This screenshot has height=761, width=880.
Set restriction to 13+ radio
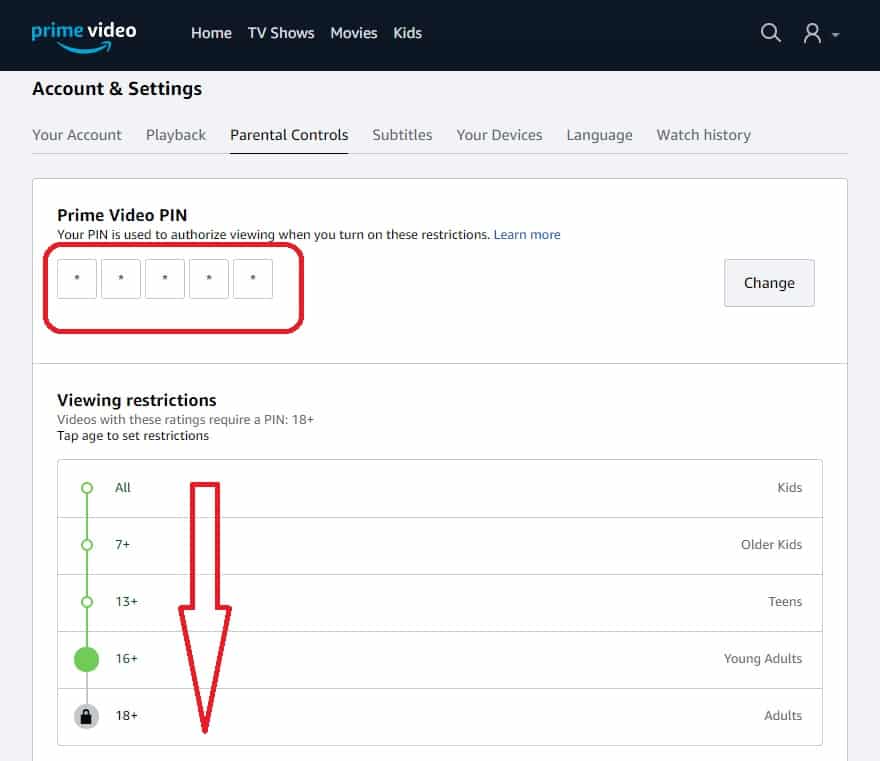tap(87, 602)
